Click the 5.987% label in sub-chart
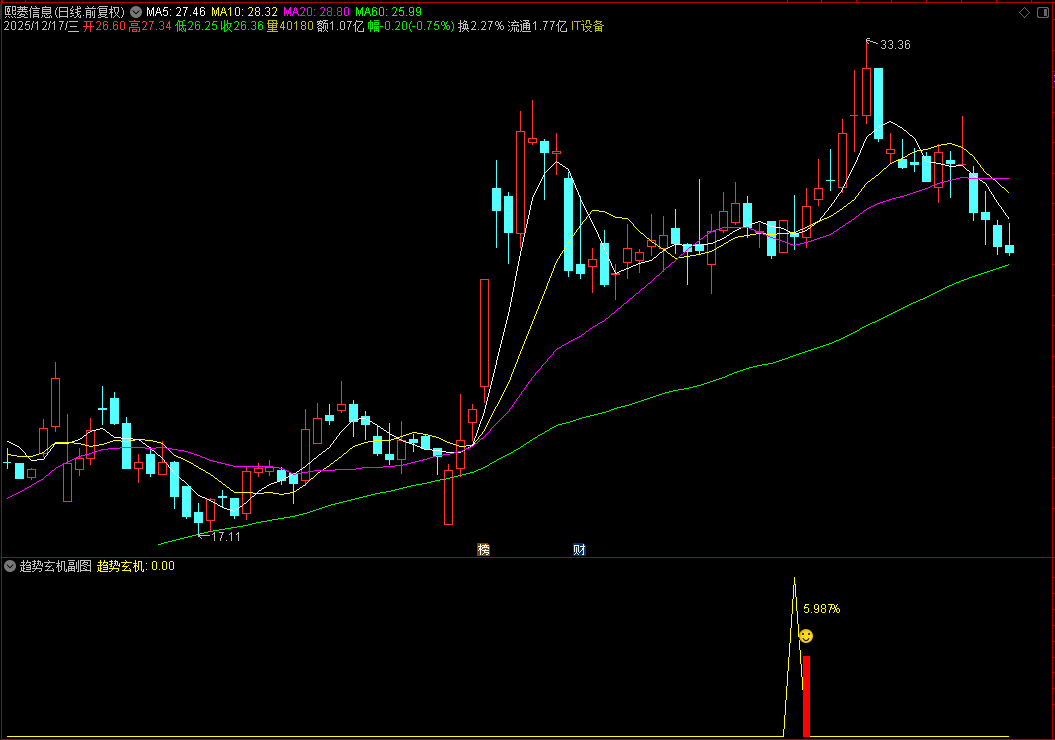This screenshot has width=1055, height=740. tap(822, 609)
